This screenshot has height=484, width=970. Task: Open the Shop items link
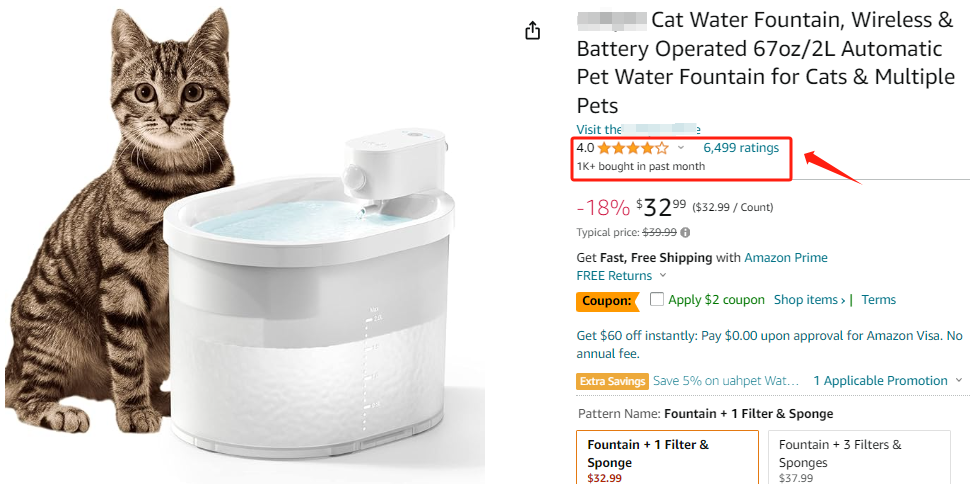click(810, 300)
